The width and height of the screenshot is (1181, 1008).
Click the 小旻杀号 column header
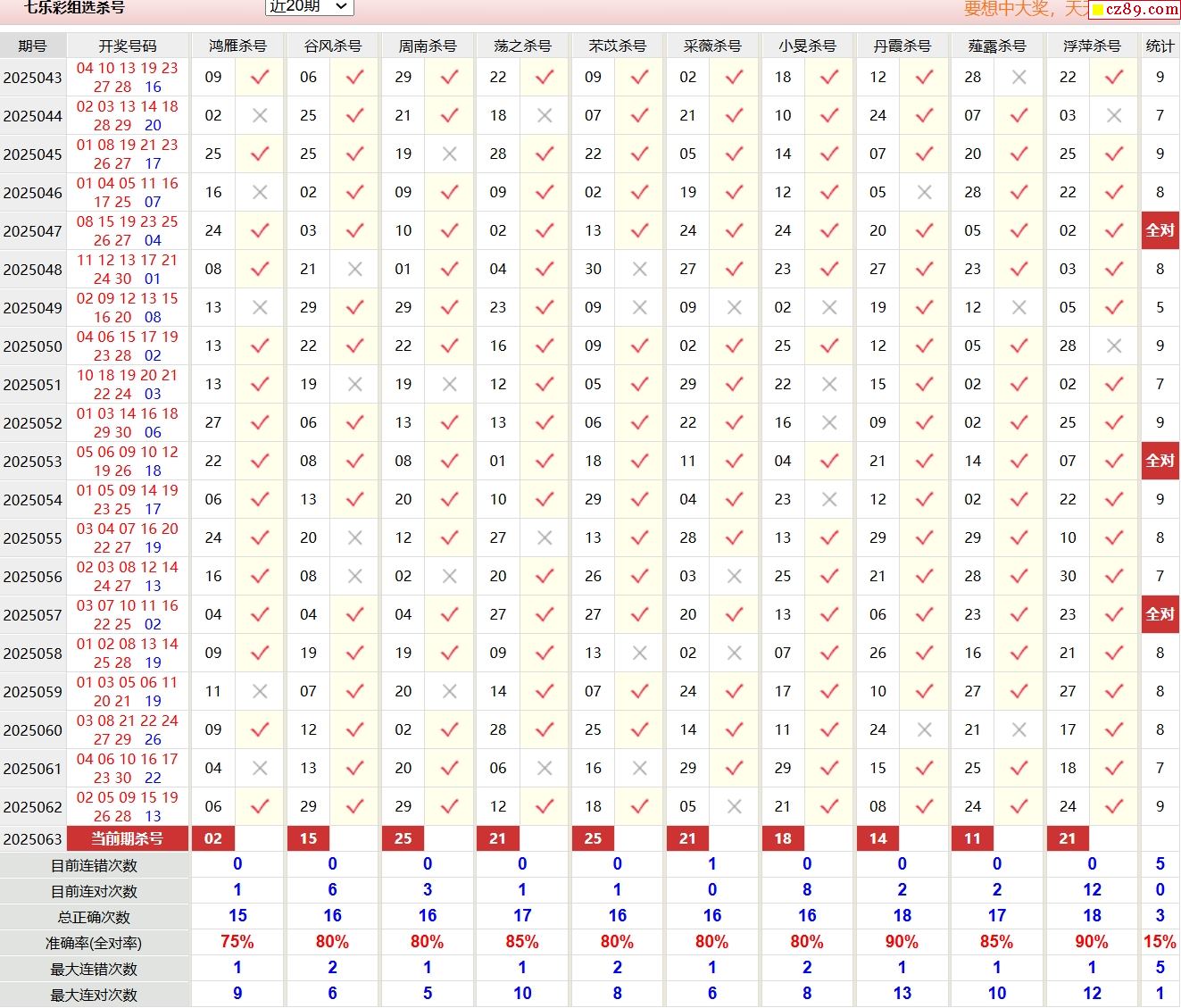pyautogui.click(x=807, y=46)
